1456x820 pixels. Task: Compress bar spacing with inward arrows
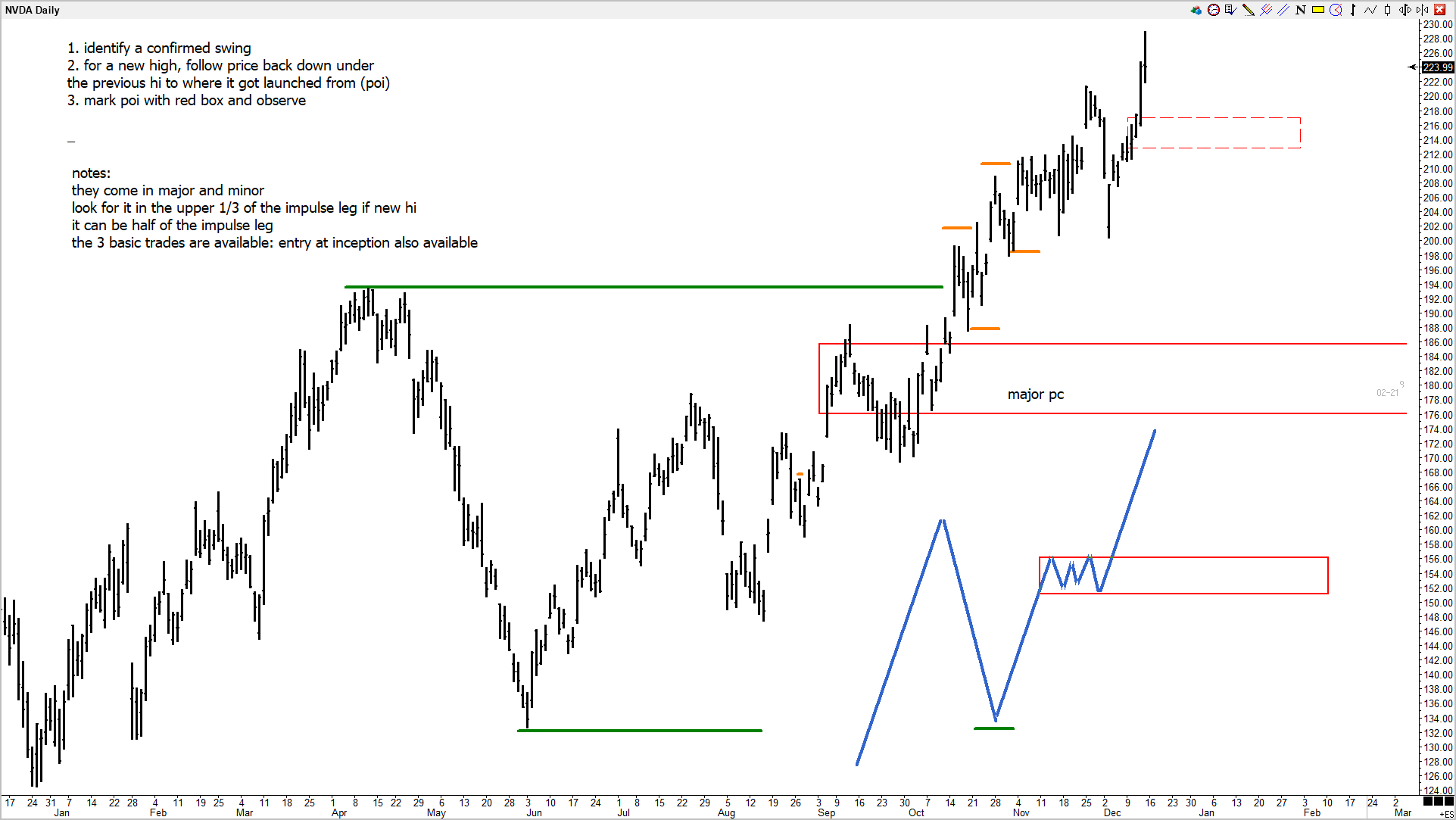(1422, 10)
